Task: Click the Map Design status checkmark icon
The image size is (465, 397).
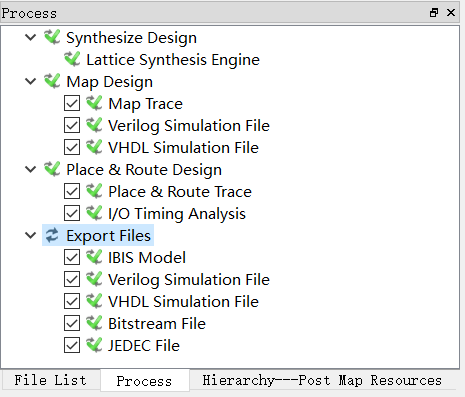Action: 52,81
